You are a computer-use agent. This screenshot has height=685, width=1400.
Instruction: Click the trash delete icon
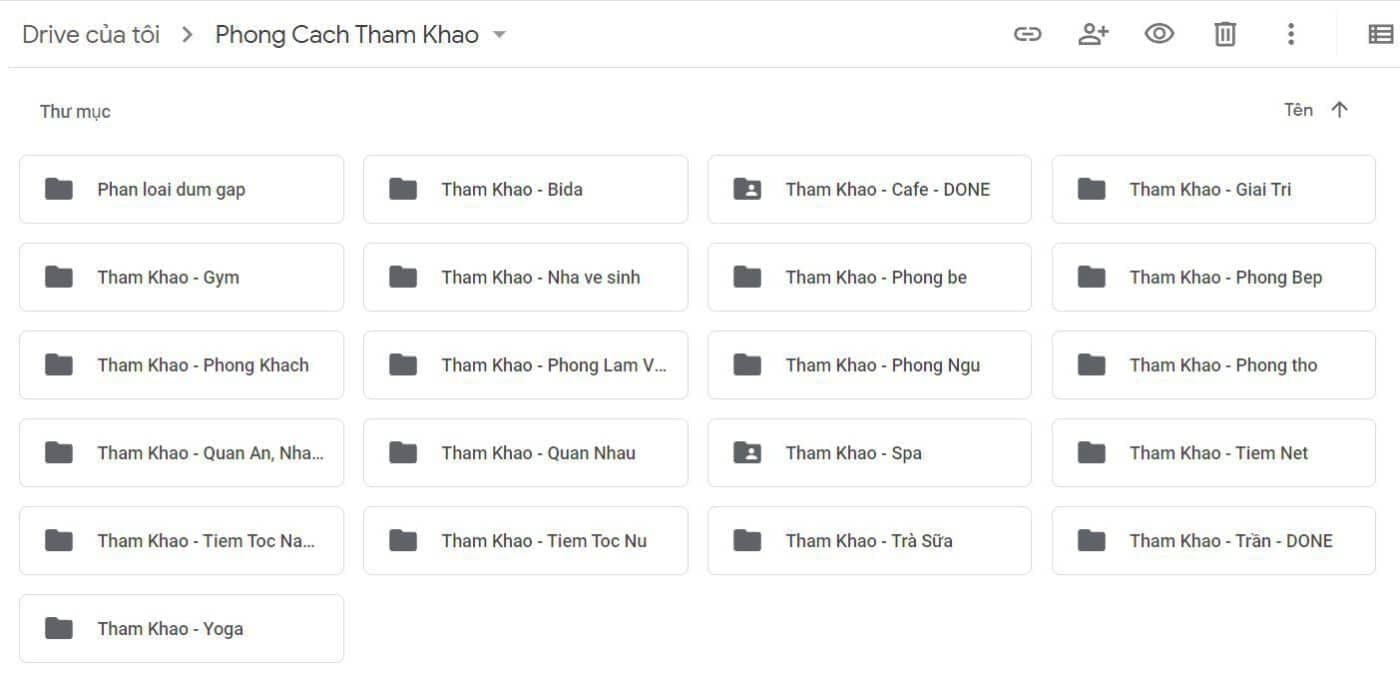coord(1225,35)
